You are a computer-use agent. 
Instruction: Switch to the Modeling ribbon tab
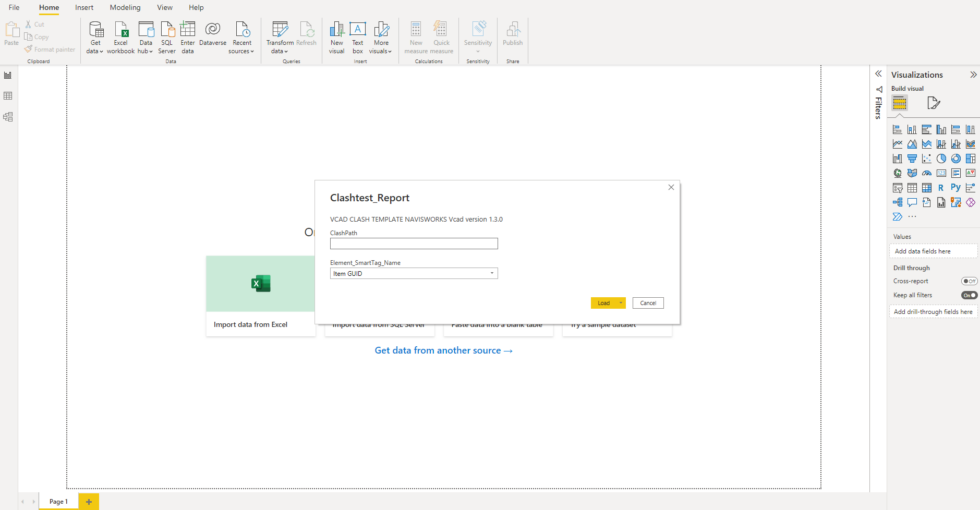pyautogui.click(x=125, y=8)
